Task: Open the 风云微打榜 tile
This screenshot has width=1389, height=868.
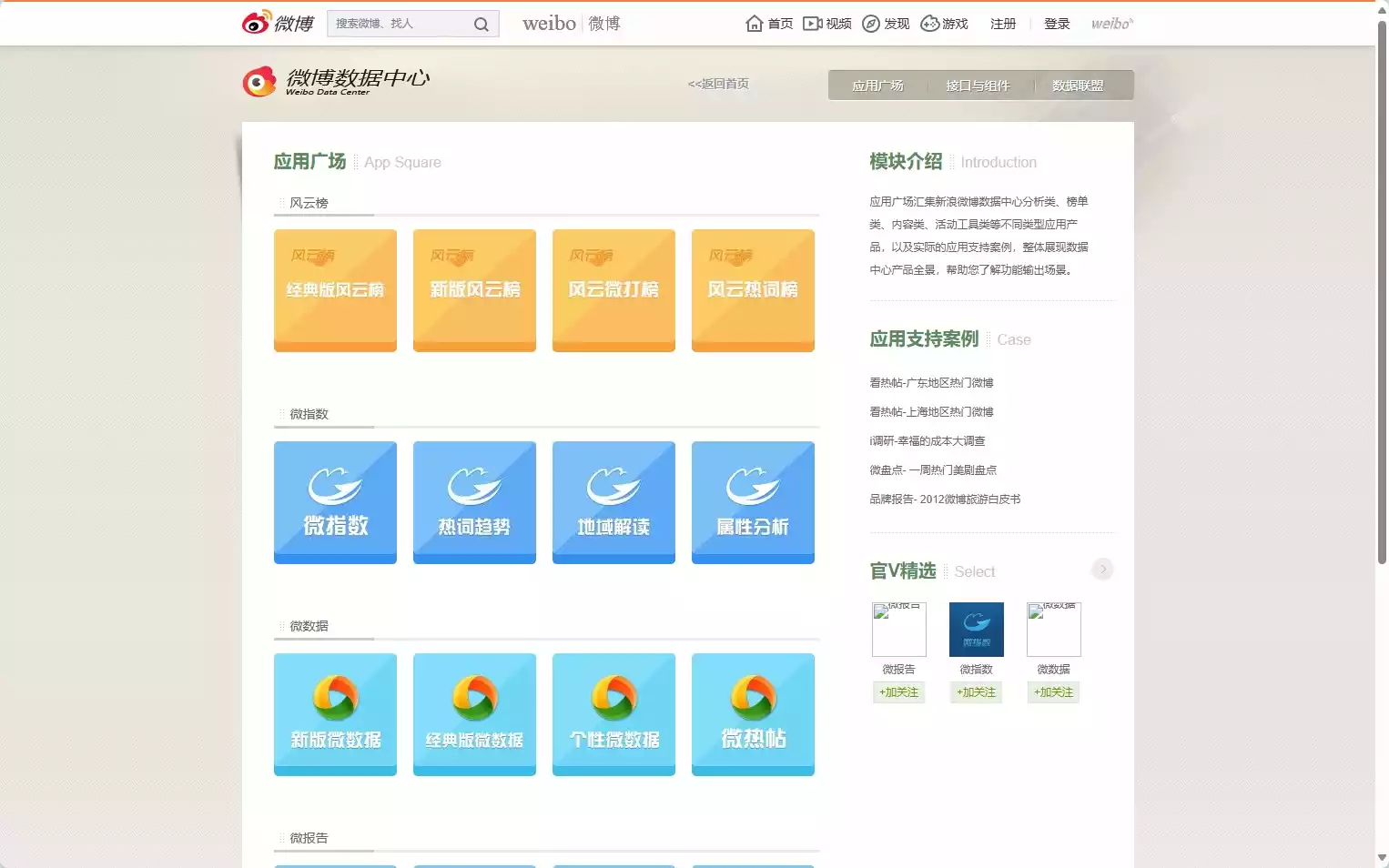Action: (613, 290)
